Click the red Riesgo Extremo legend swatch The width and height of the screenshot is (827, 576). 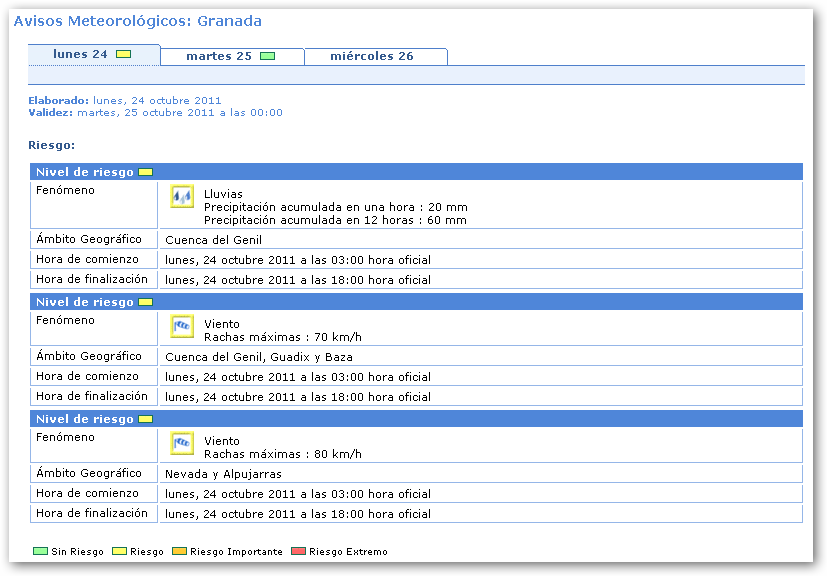(298, 551)
